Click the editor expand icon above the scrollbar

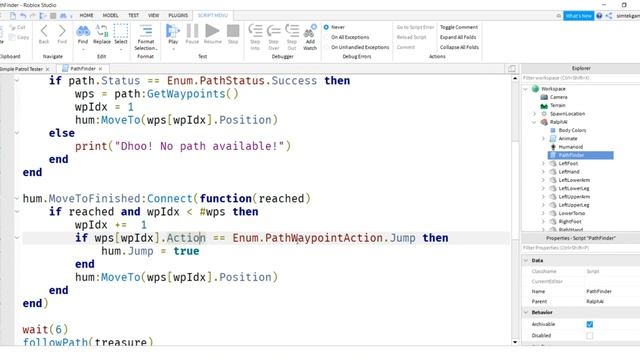tap(512, 69)
